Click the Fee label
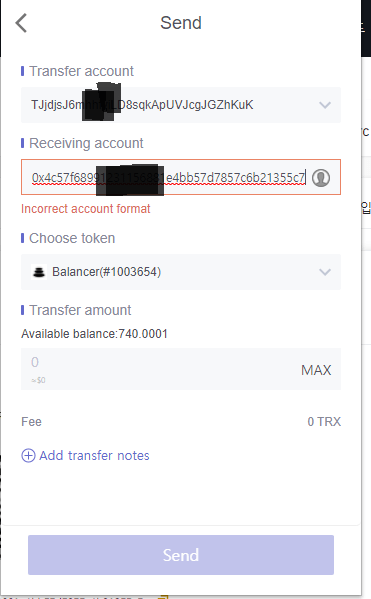This screenshot has width=371, height=599. 31,422
